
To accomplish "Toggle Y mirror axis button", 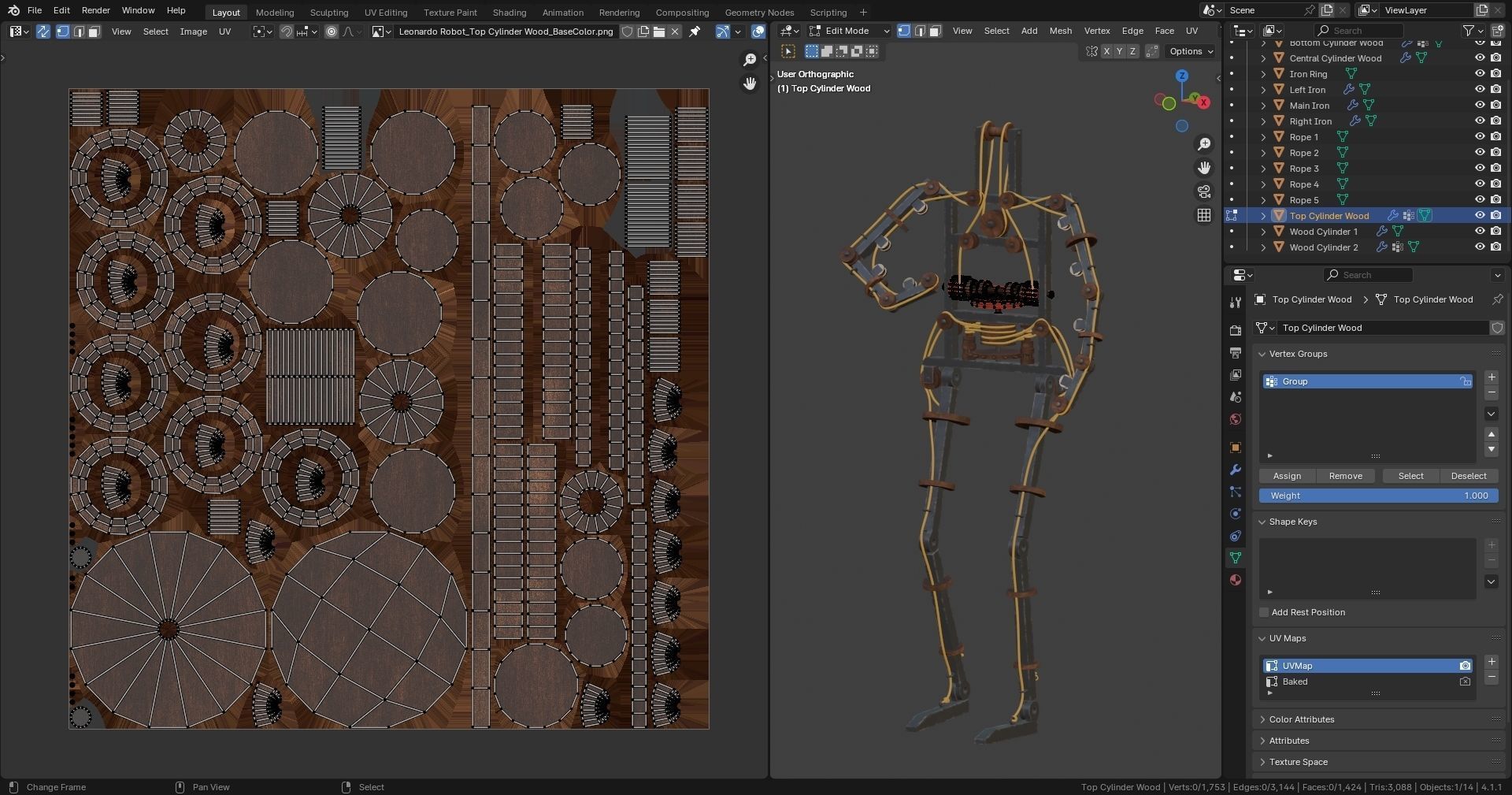I will [1119, 51].
